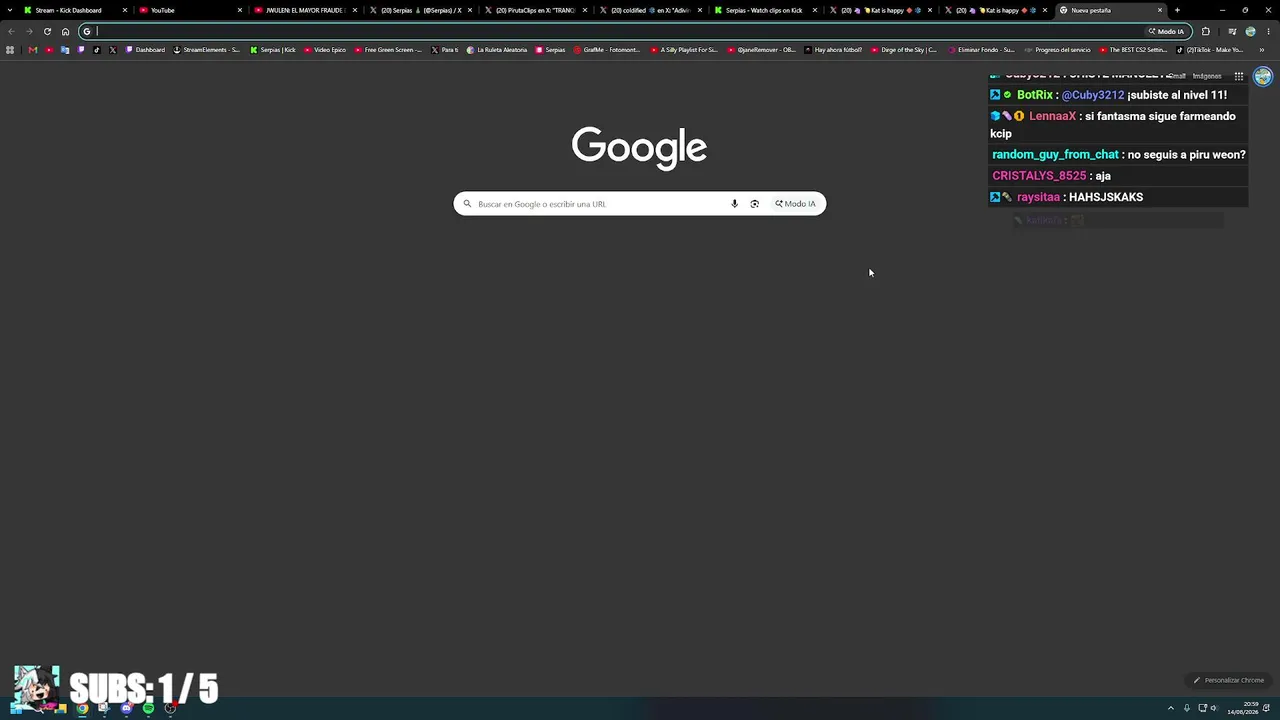Open the OBS icon in the taskbar
The width and height of the screenshot is (1280, 720).
click(170, 708)
